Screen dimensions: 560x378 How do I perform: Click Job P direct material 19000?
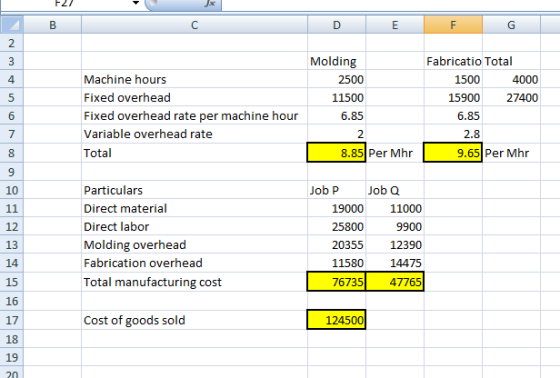coord(336,208)
